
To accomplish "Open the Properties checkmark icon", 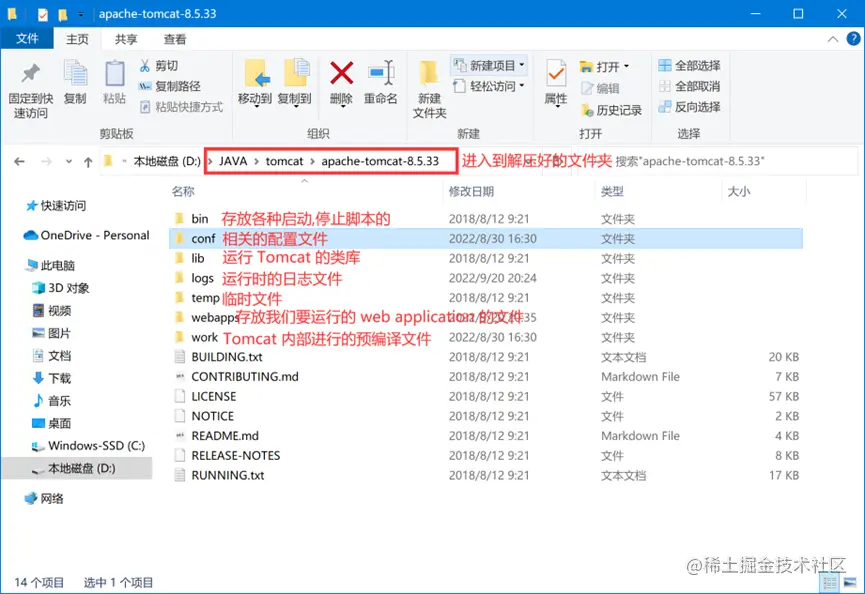I will (x=556, y=74).
